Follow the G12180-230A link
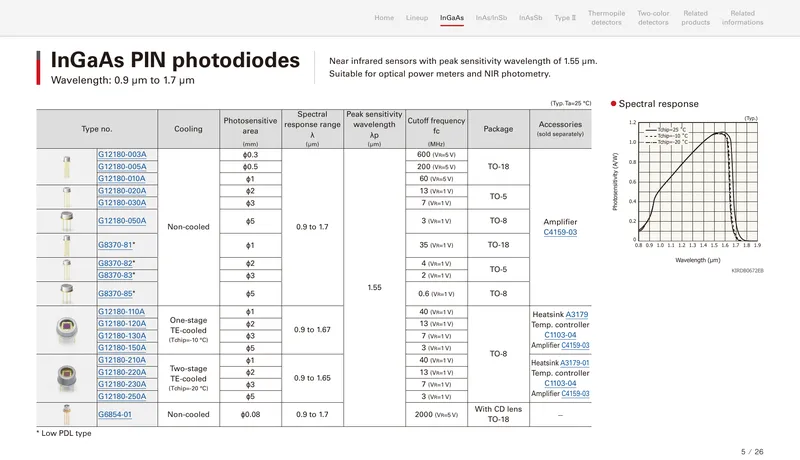Viewport: 800px width, 460px height. 122,384
